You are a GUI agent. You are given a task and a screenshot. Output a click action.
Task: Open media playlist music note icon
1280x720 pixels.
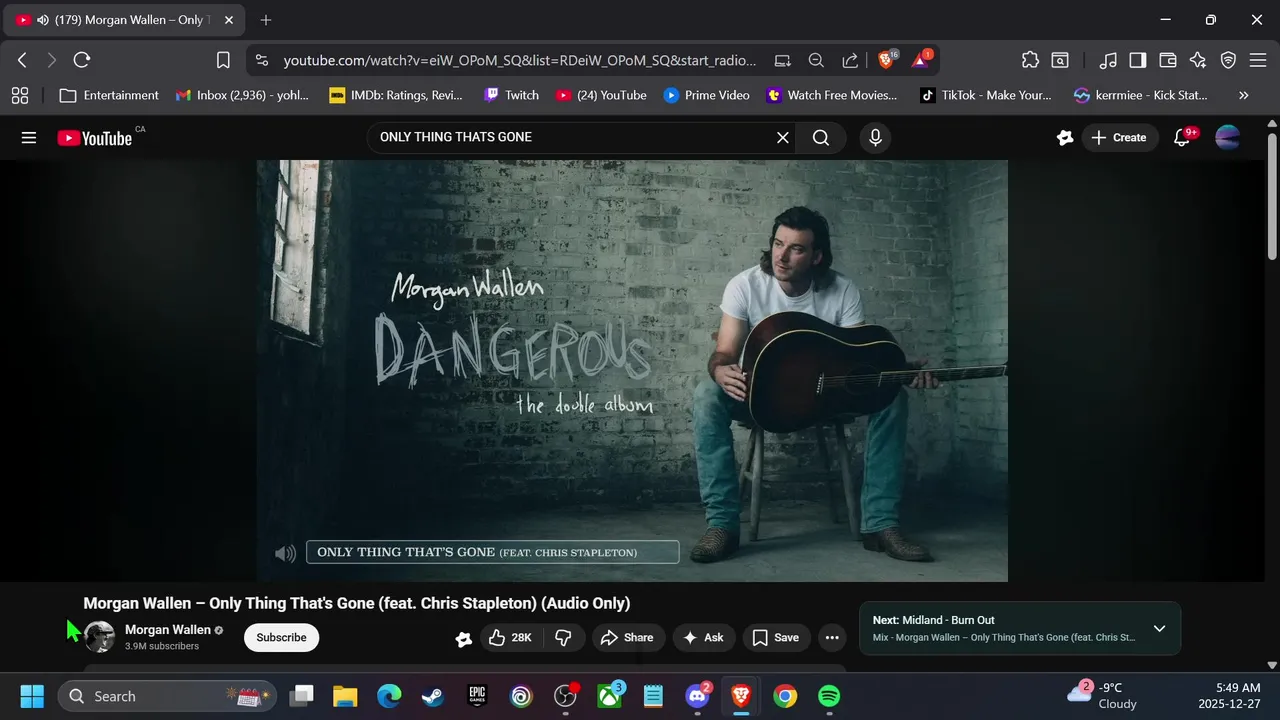tap(1107, 60)
